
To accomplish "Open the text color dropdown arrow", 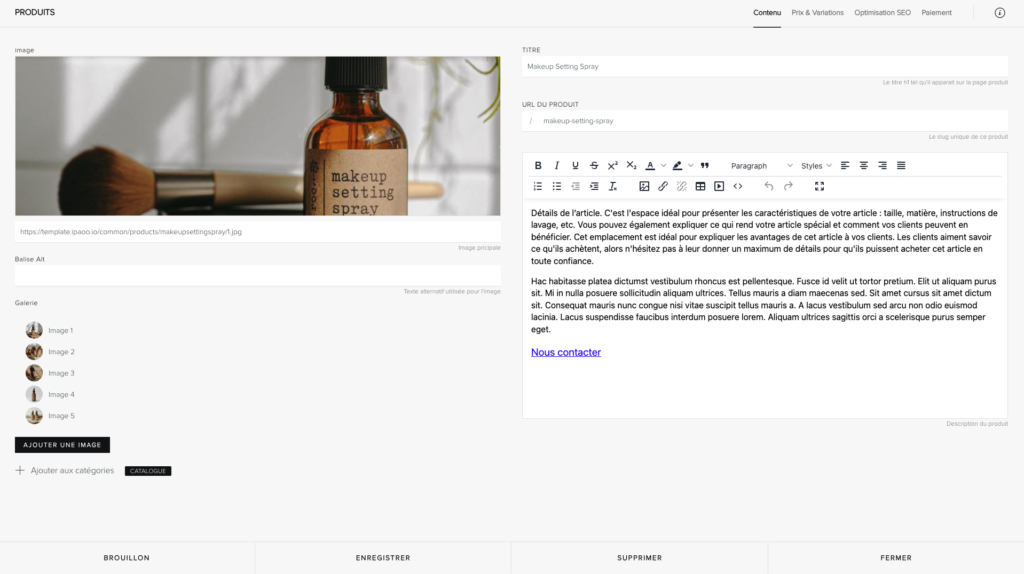I will click(664, 166).
